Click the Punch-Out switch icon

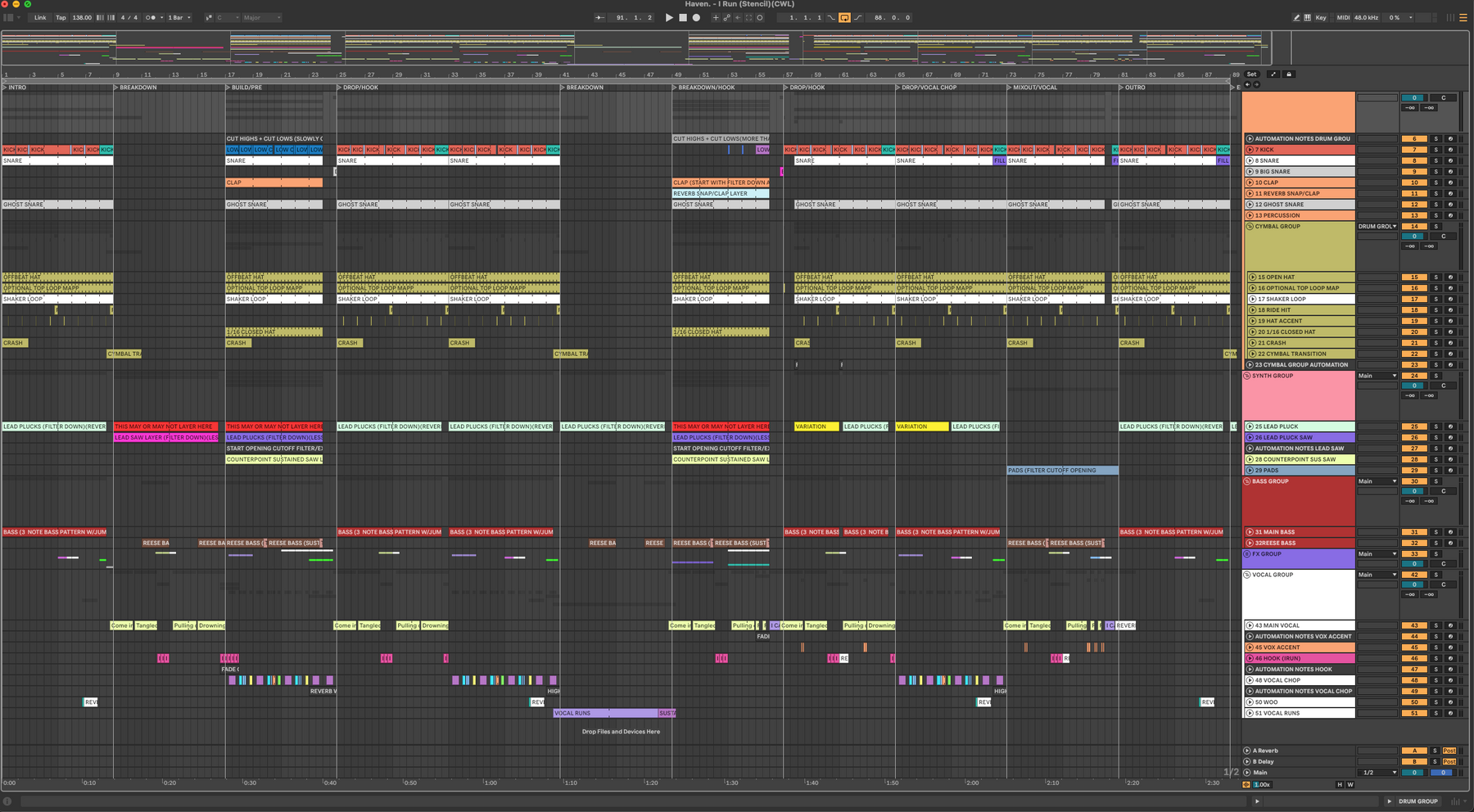point(858,17)
